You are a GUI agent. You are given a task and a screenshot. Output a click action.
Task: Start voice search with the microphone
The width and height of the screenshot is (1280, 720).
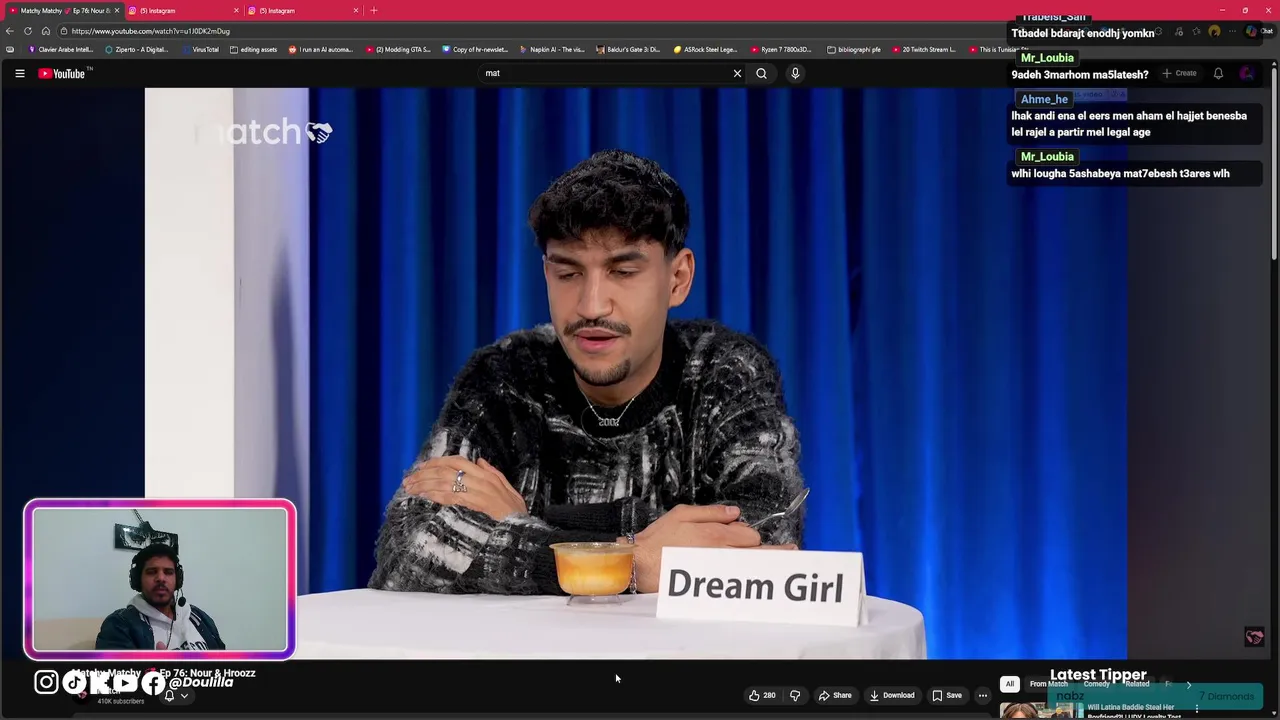click(795, 73)
